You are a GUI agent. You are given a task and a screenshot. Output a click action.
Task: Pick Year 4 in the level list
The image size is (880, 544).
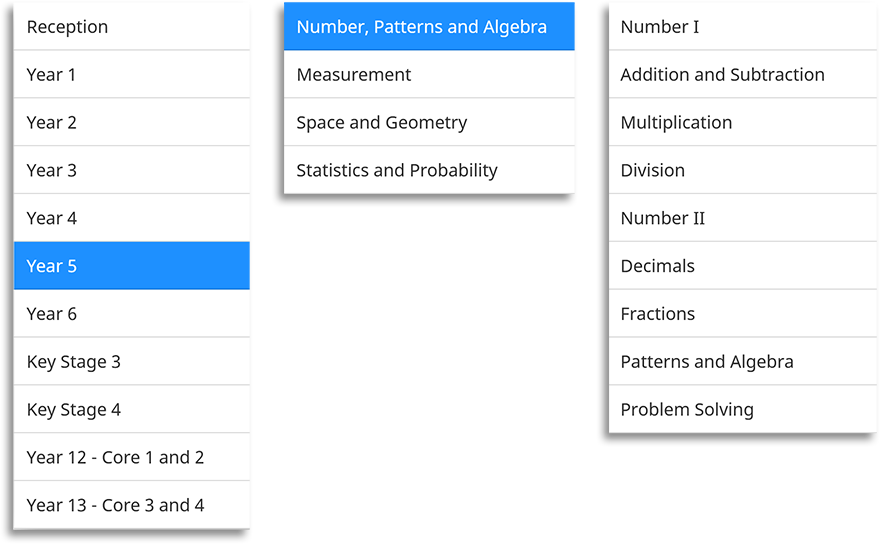[51, 219]
